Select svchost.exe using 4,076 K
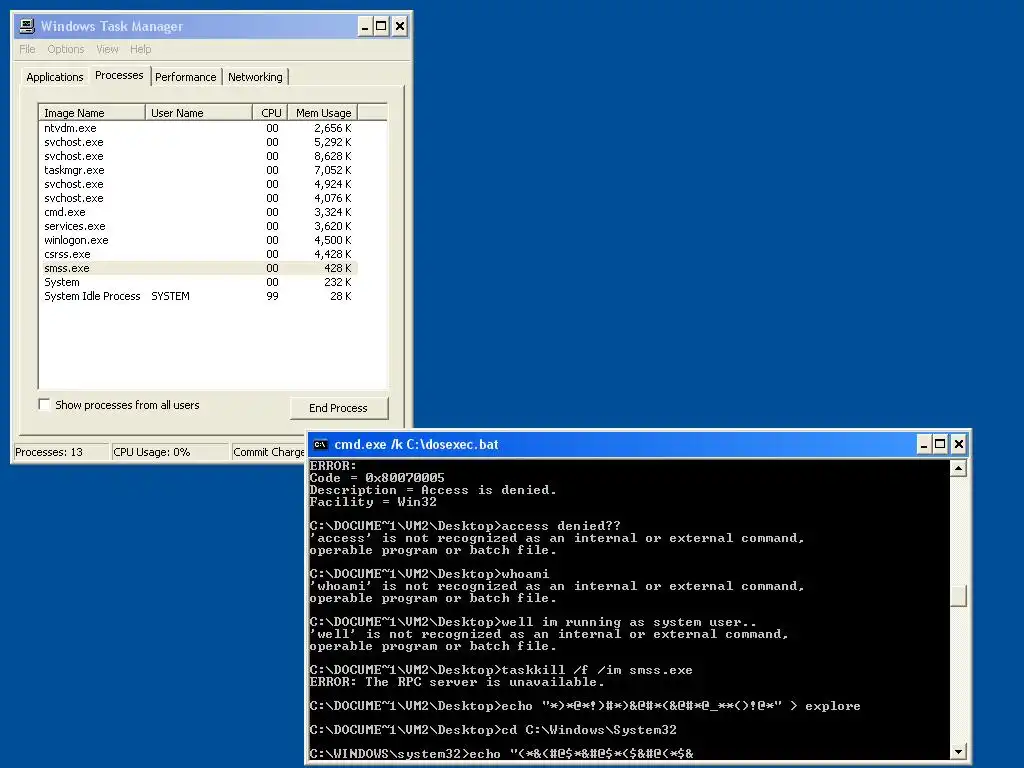 pos(199,198)
